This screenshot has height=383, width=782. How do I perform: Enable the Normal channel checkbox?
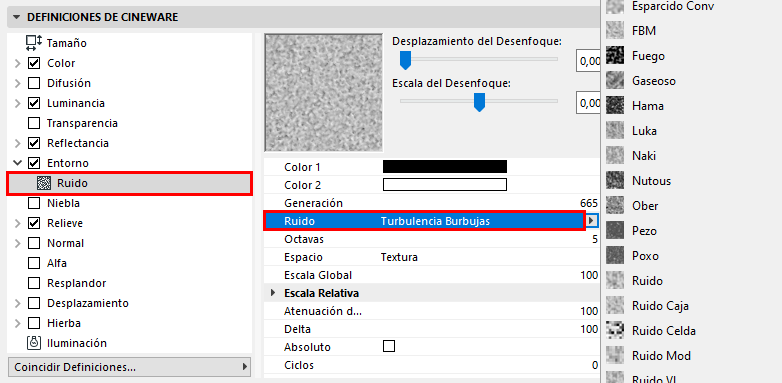tap(34, 243)
